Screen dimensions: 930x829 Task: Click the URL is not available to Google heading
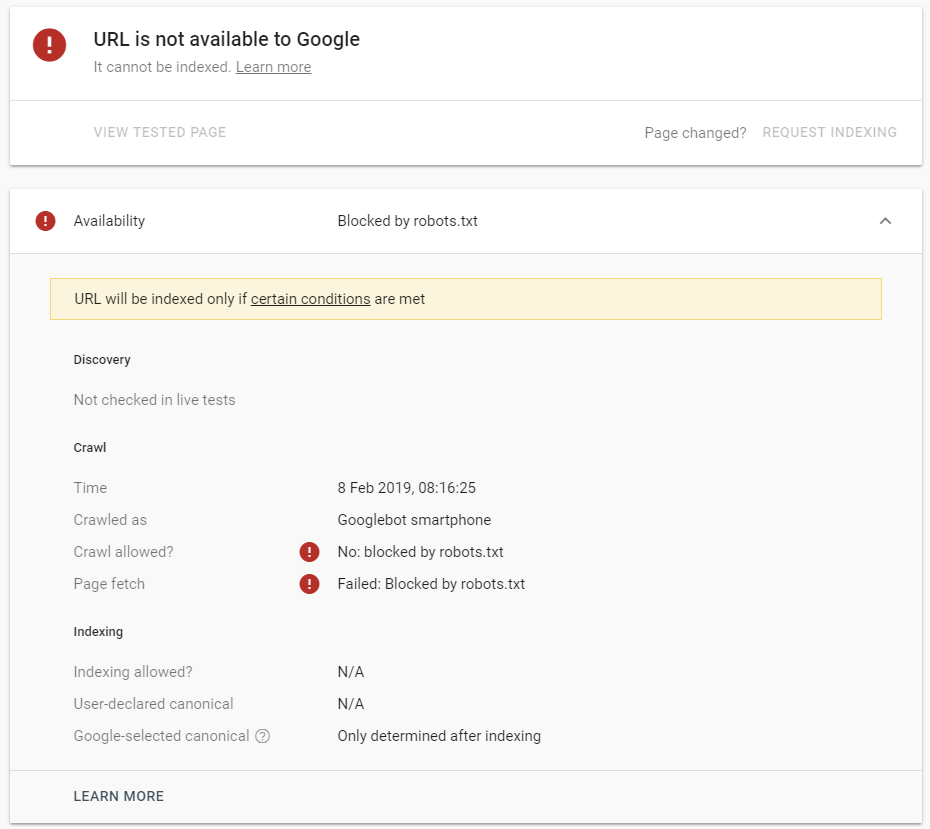[227, 39]
